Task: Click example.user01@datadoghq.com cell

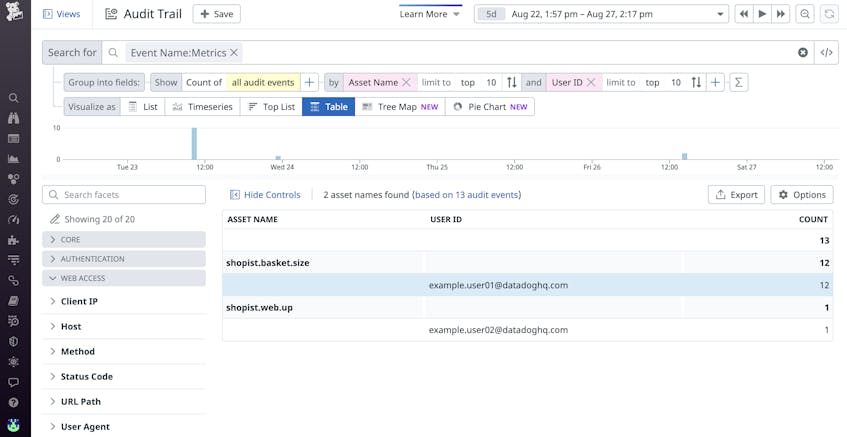Action: tap(498, 285)
